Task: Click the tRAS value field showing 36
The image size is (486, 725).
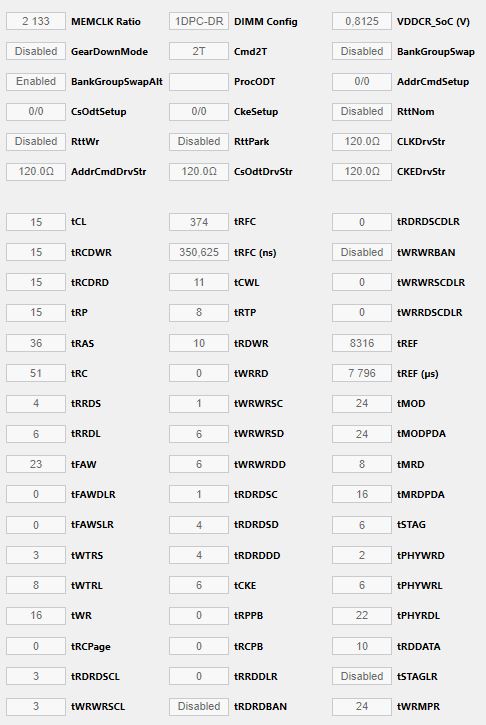Action: pos(36,343)
